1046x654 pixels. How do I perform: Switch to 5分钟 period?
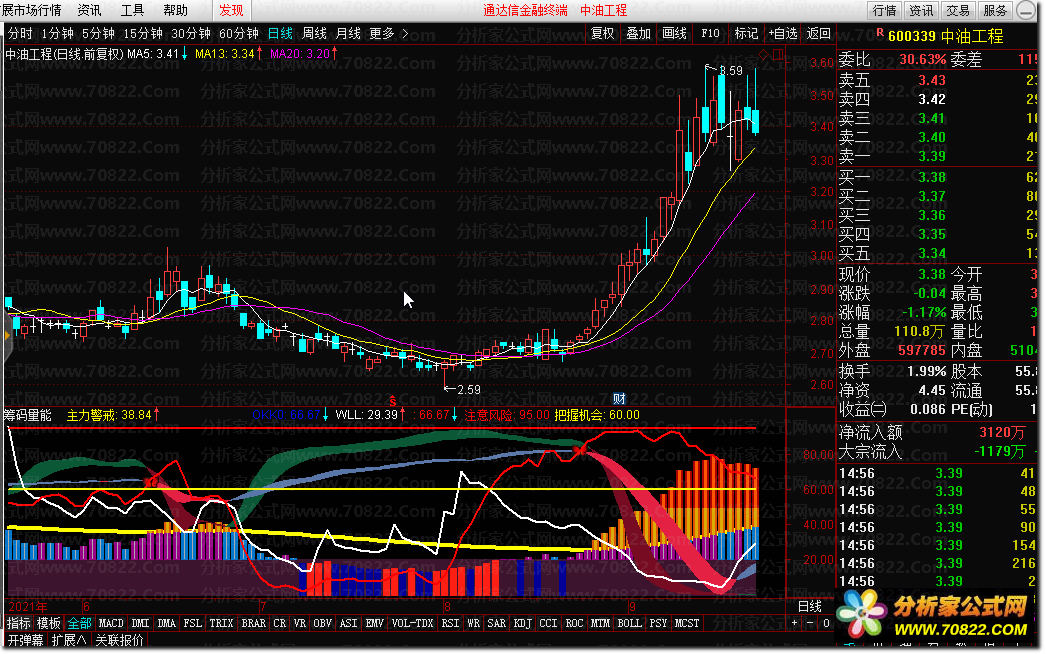[98, 33]
